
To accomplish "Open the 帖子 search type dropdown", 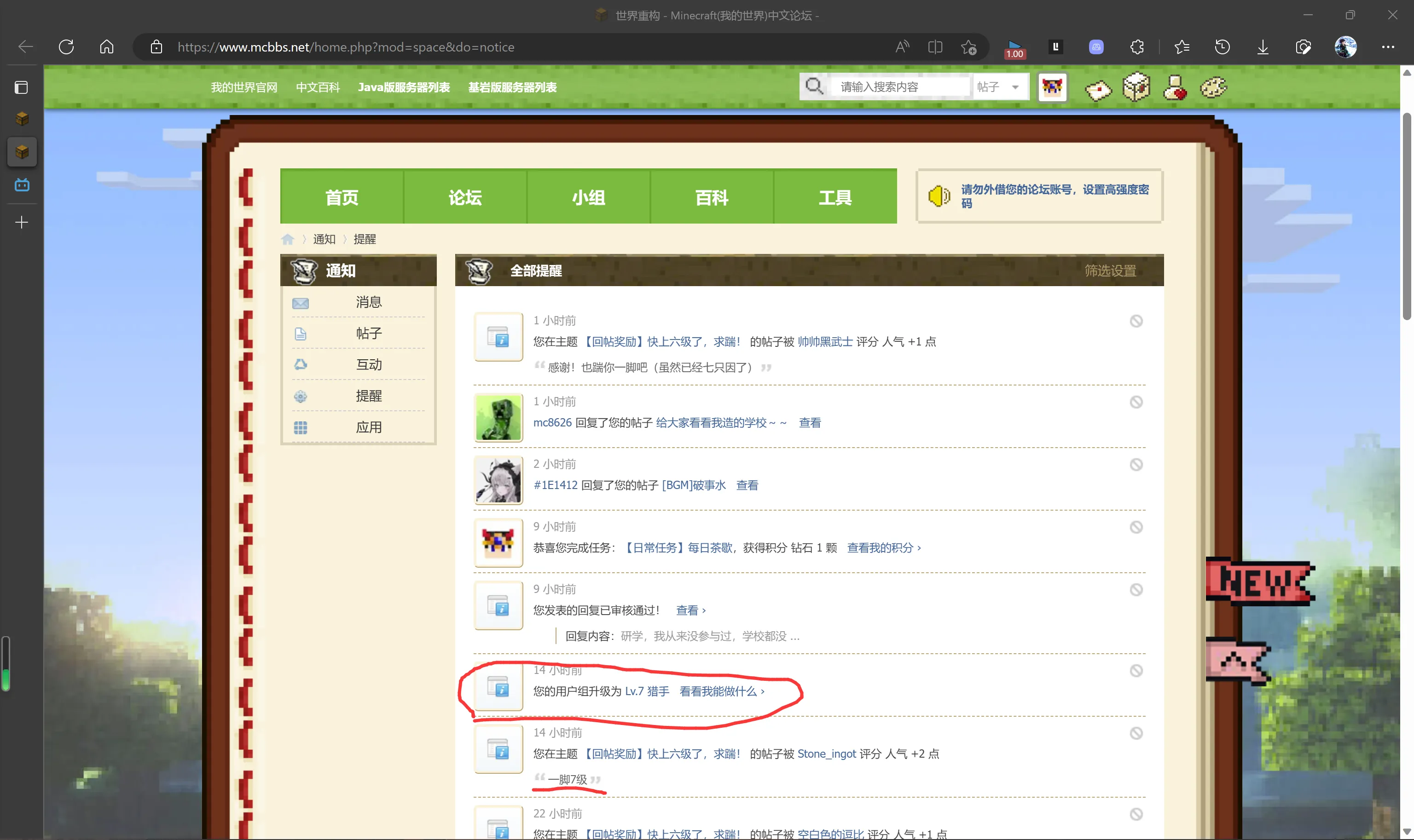I will click(x=1000, y=86).
